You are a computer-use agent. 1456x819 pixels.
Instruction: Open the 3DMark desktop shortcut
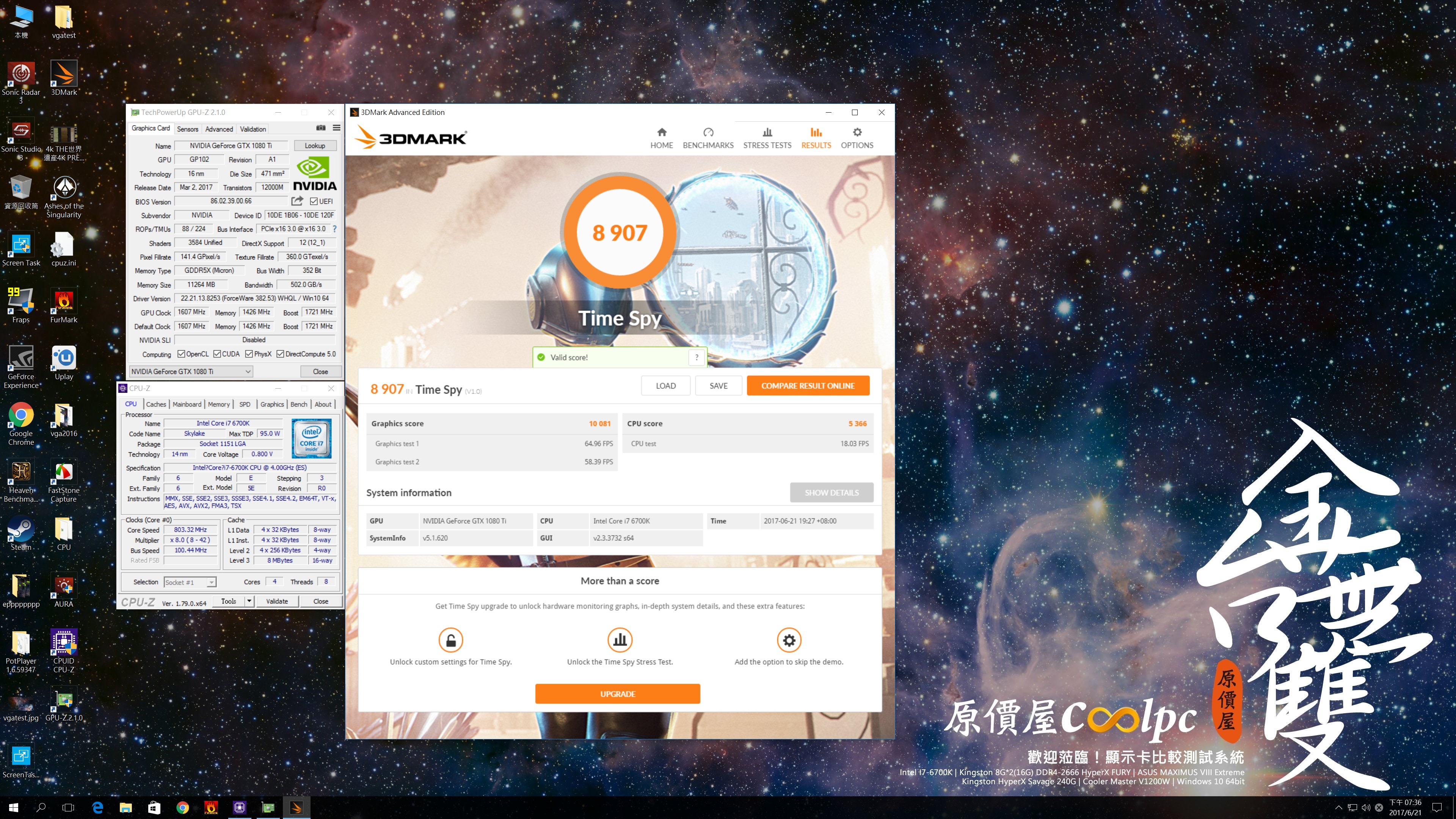click(x=64, y=78)
